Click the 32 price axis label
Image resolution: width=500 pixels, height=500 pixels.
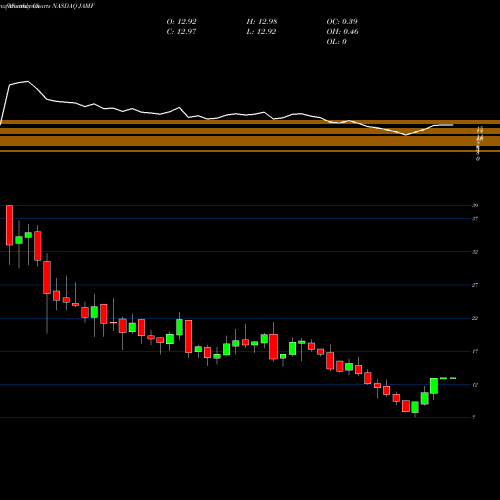tap(475, 252)
